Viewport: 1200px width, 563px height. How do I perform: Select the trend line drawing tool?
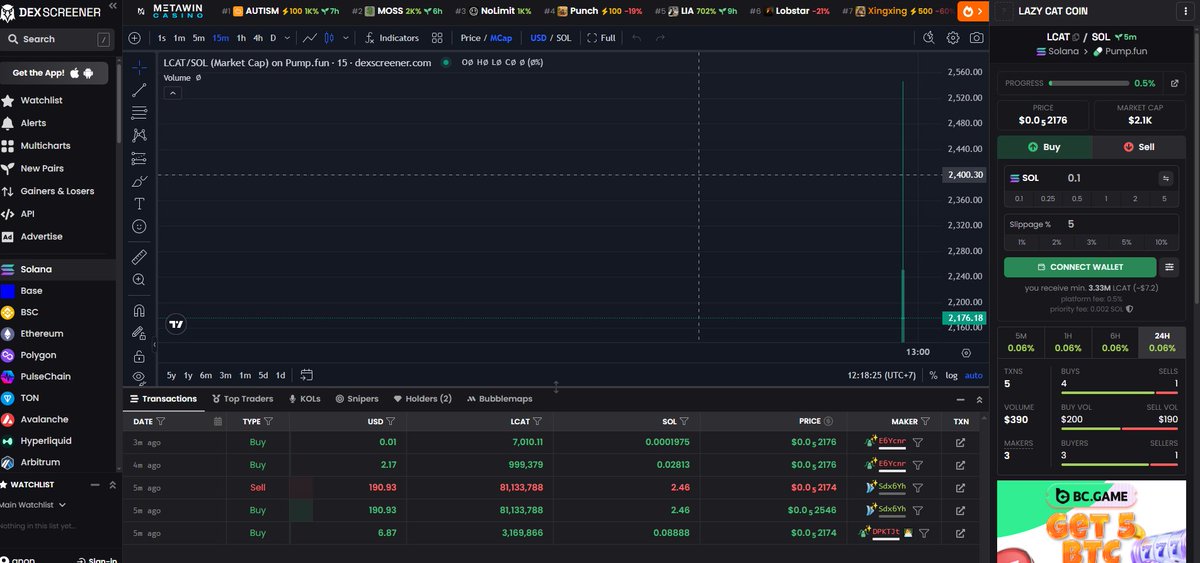139,89
